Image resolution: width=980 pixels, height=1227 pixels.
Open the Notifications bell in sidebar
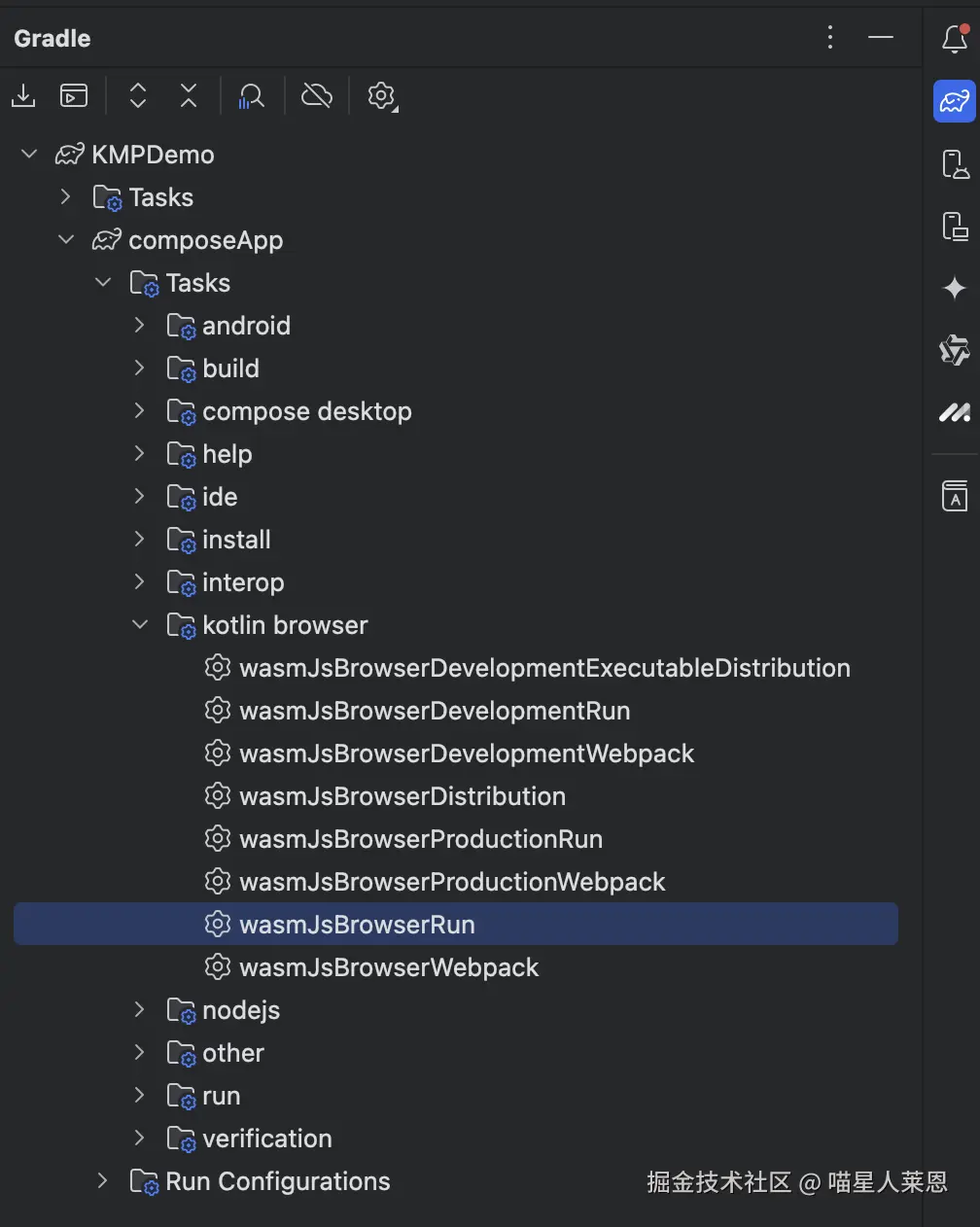tap(955, 39)
